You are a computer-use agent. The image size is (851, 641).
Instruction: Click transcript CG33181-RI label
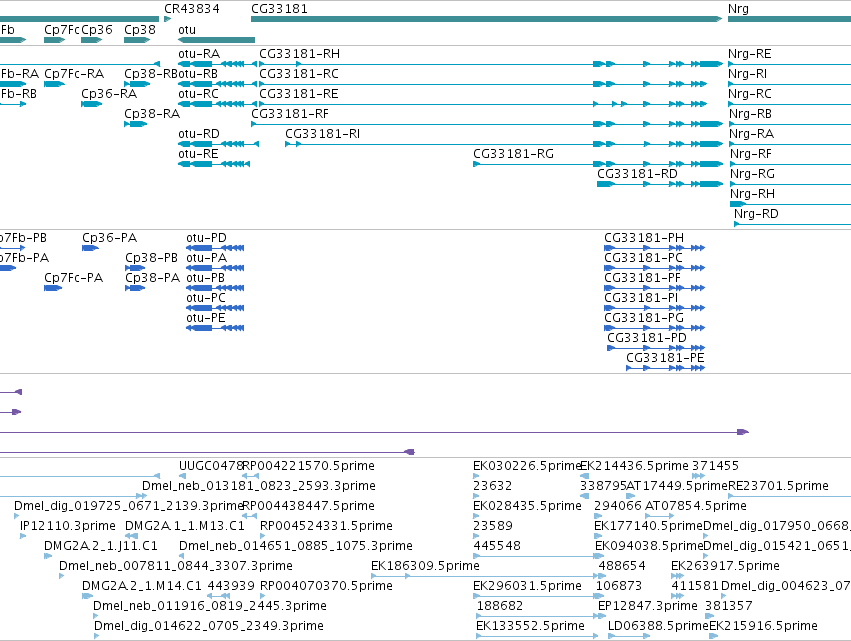click(x=322, y=134)
